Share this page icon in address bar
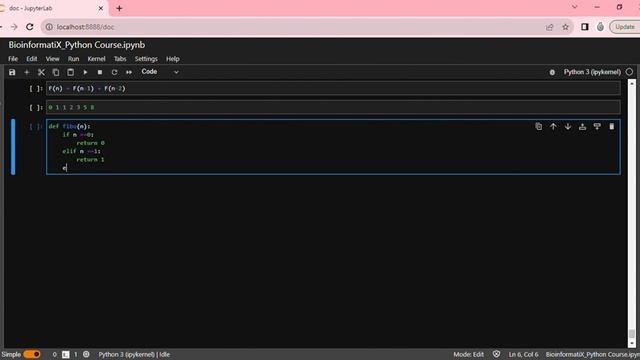640x360 pixels. coord(549,27)
